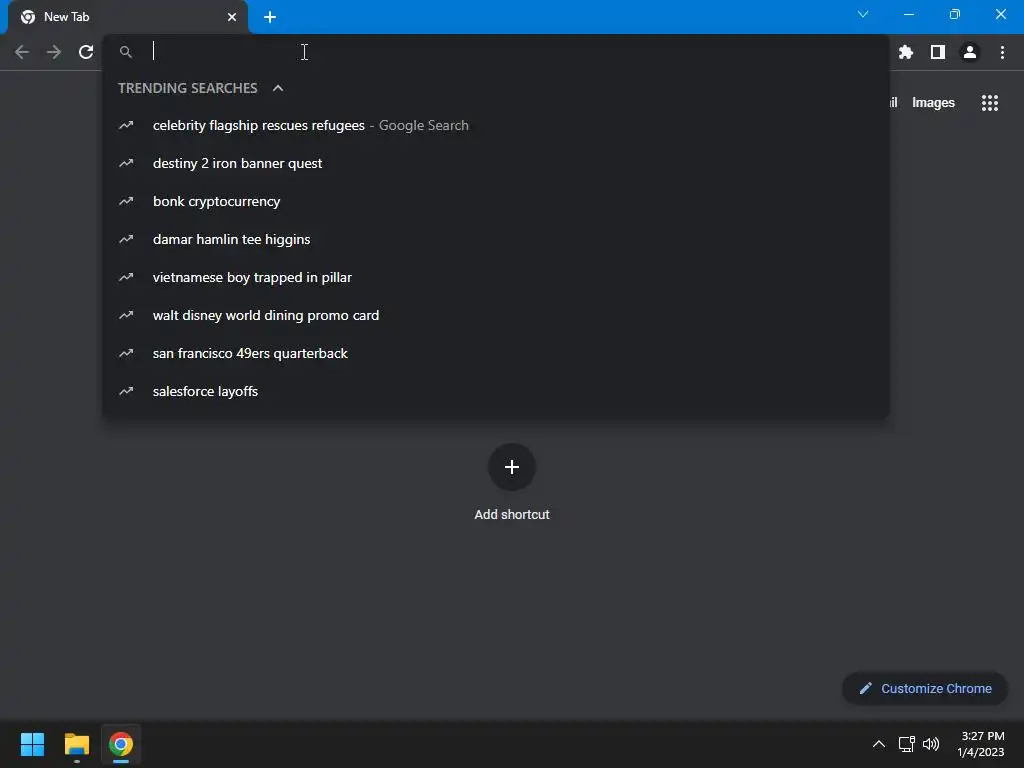The image size is (1024, 768).
Task: Open the network status tray icon
Action: click(906, 744)
